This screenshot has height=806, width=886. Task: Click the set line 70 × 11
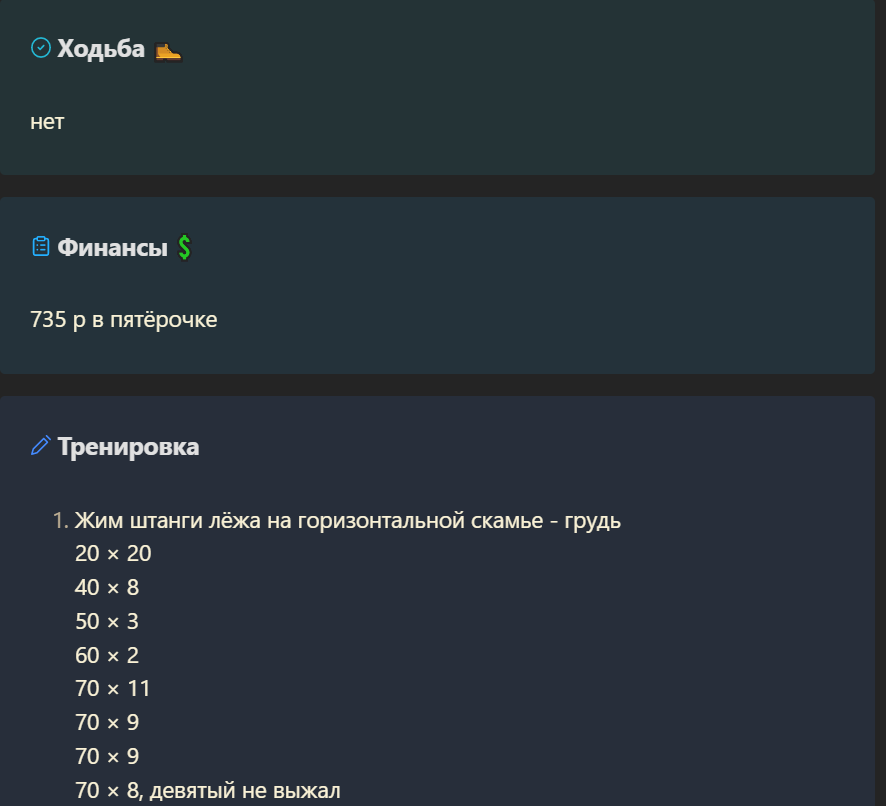(x=112, y=689)
